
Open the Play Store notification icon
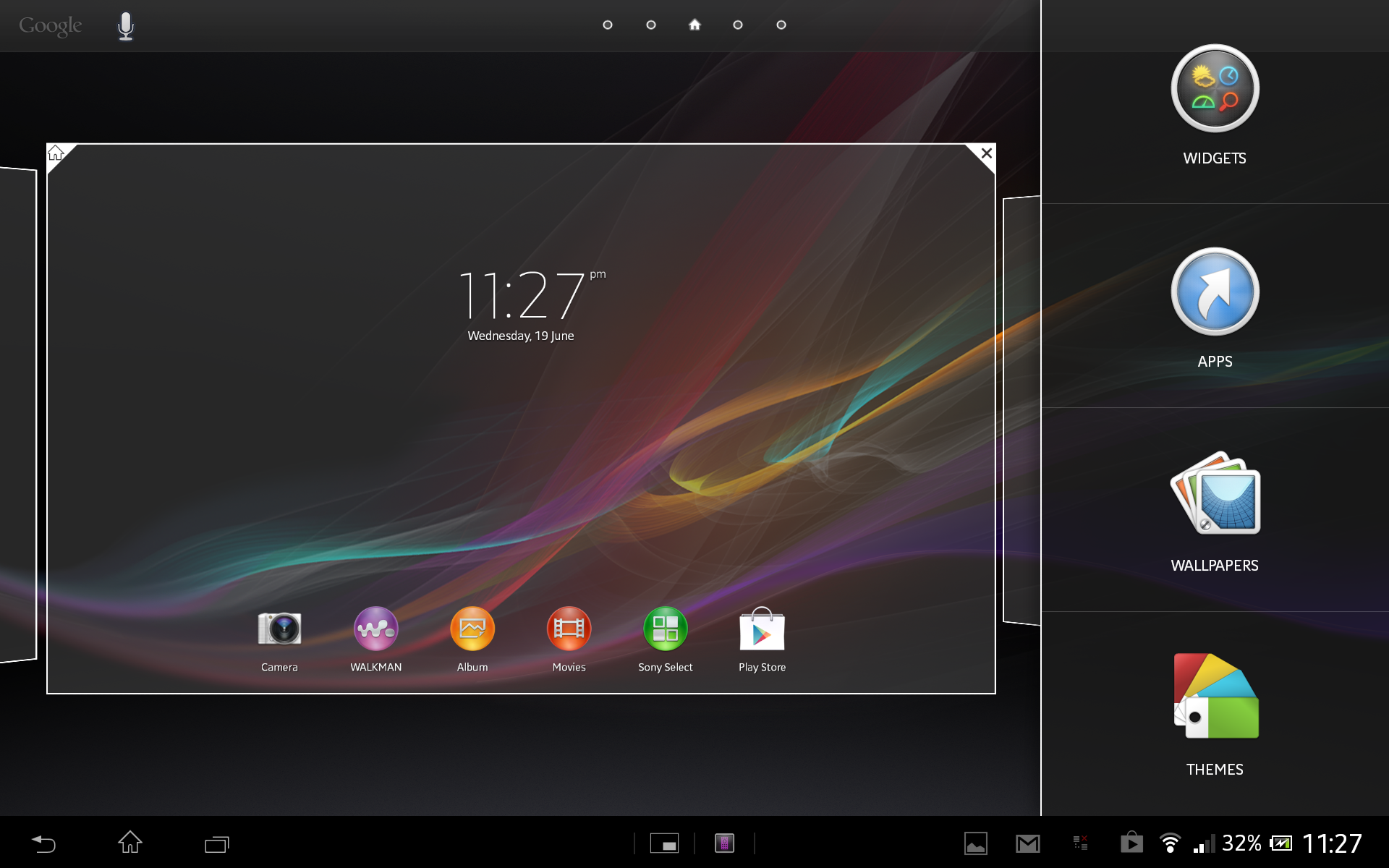(x=1131, y=842)
